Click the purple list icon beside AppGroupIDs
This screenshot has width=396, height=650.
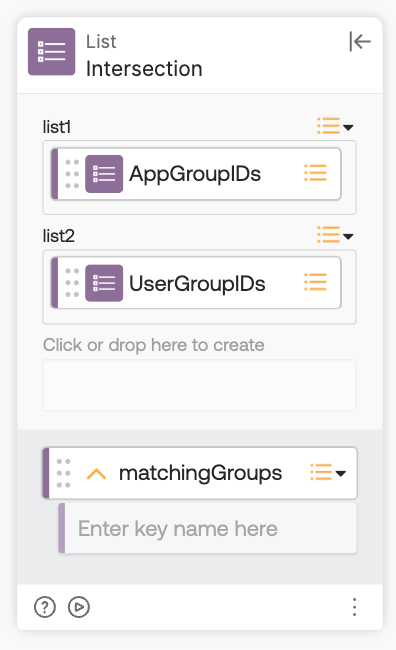point(104,174)
